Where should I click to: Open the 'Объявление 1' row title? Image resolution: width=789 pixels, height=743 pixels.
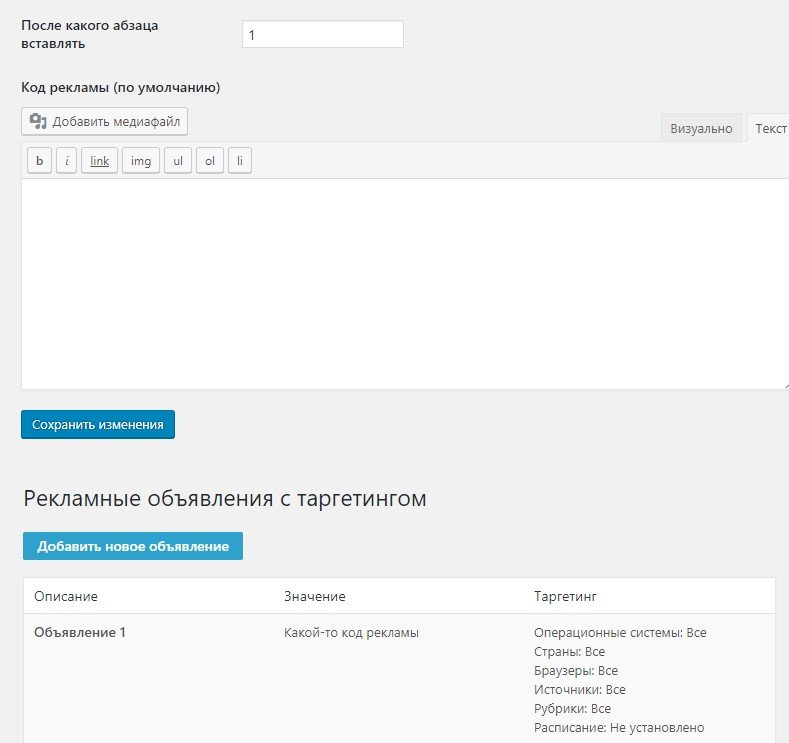[x=80, y=632]
